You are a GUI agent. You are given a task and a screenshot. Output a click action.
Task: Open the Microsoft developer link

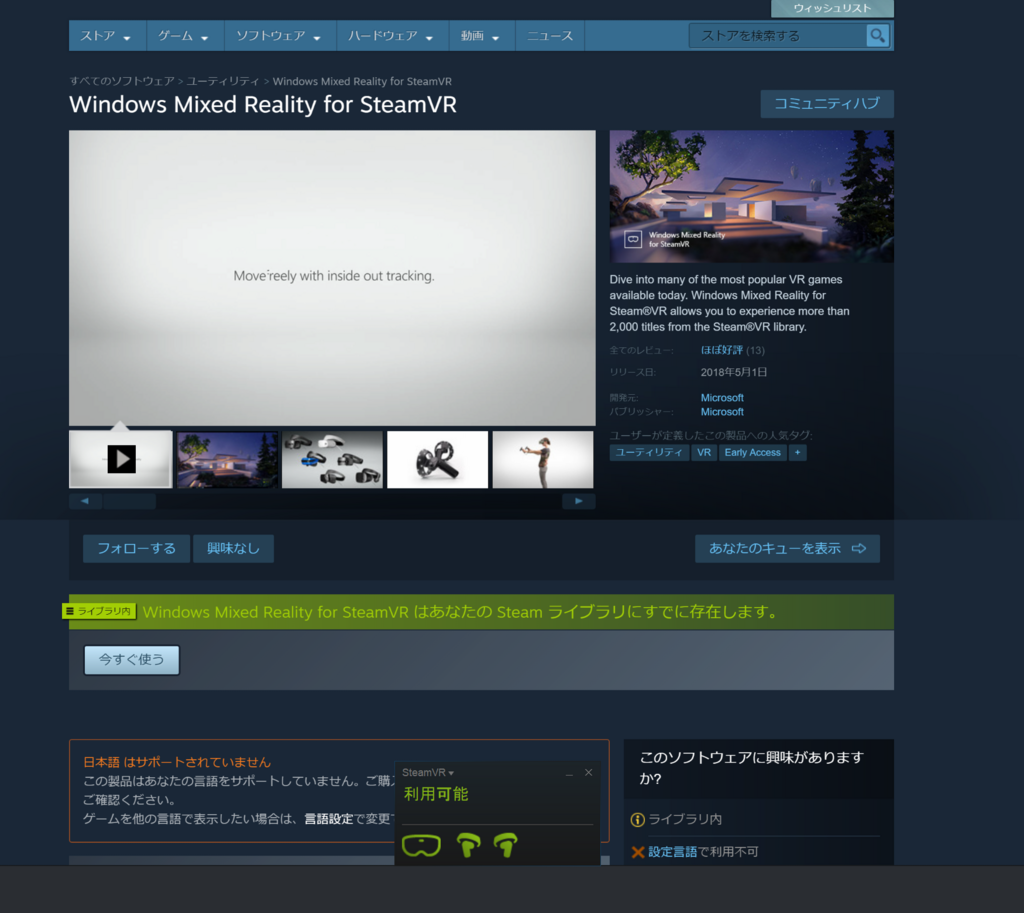[x=722, y=398]
